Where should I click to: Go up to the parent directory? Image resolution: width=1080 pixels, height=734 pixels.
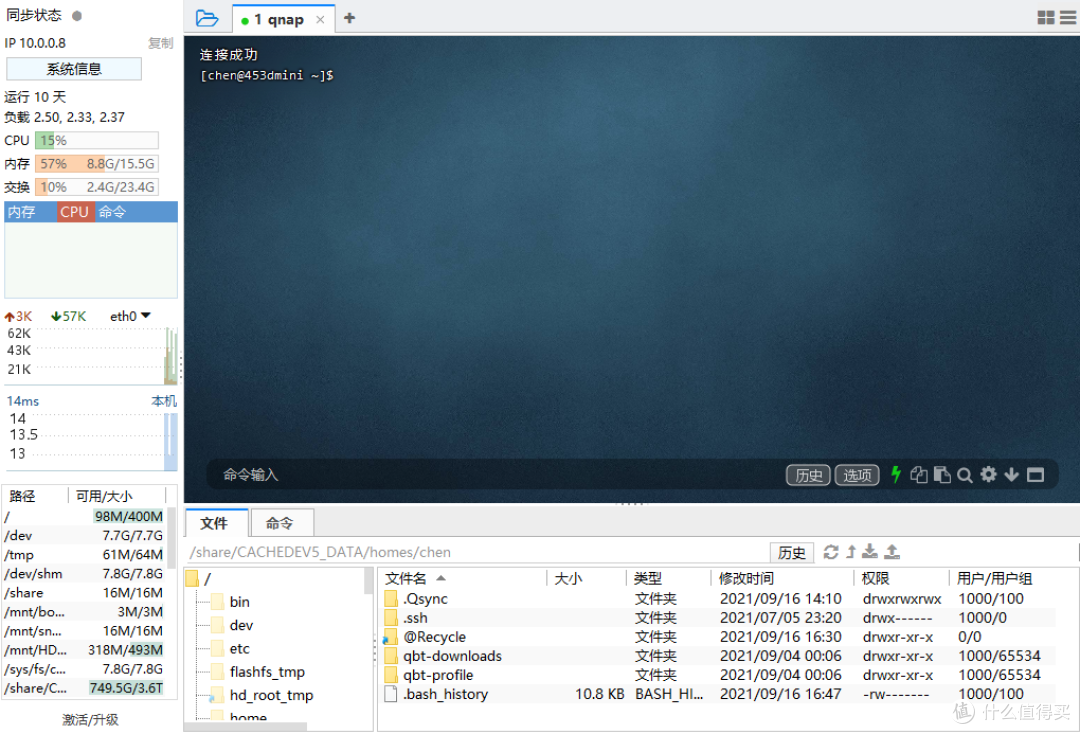click(x=851, y=552)
